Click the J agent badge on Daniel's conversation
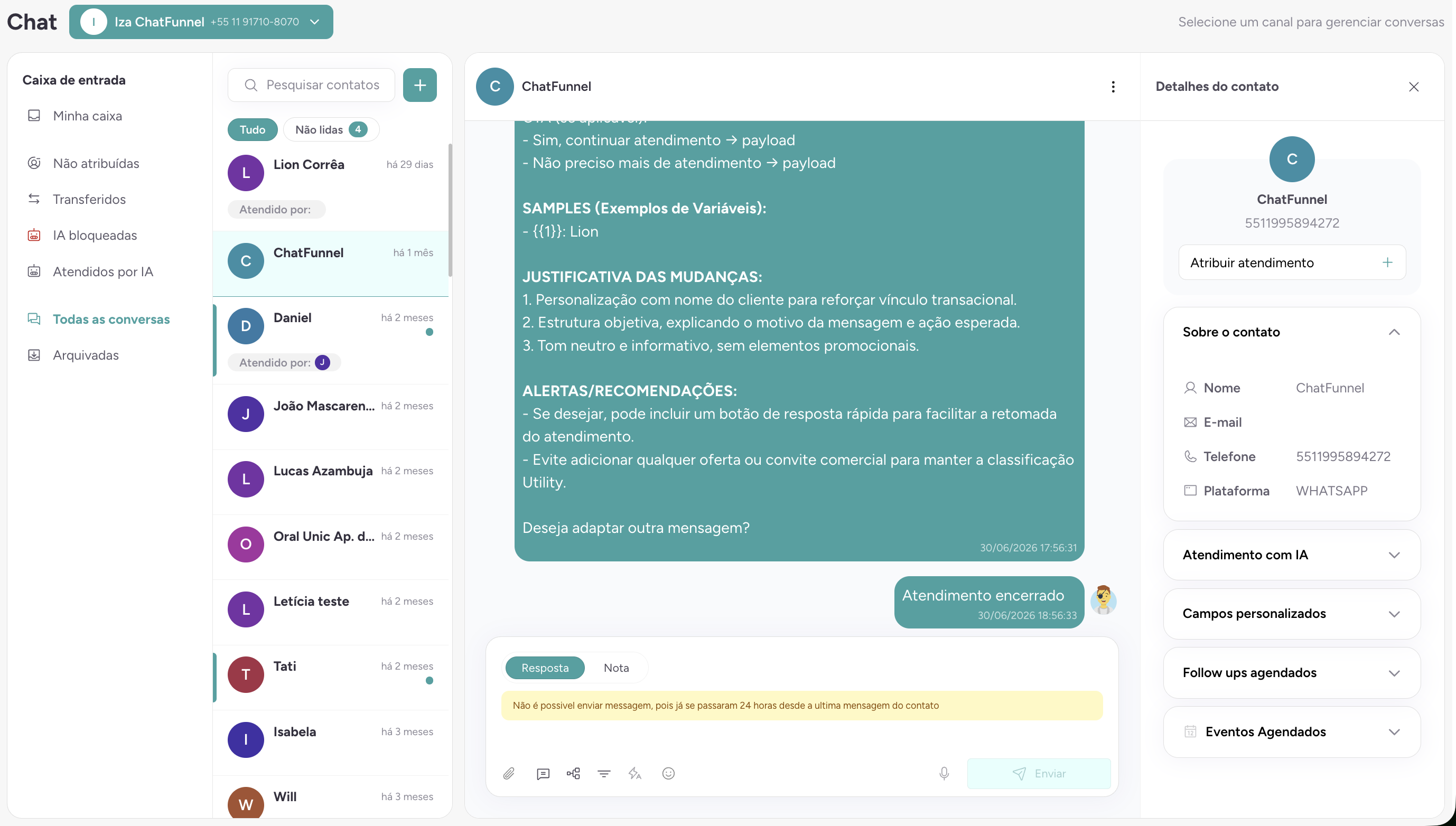The height and width of the screenshot is (826, 1456). [322, 362]
